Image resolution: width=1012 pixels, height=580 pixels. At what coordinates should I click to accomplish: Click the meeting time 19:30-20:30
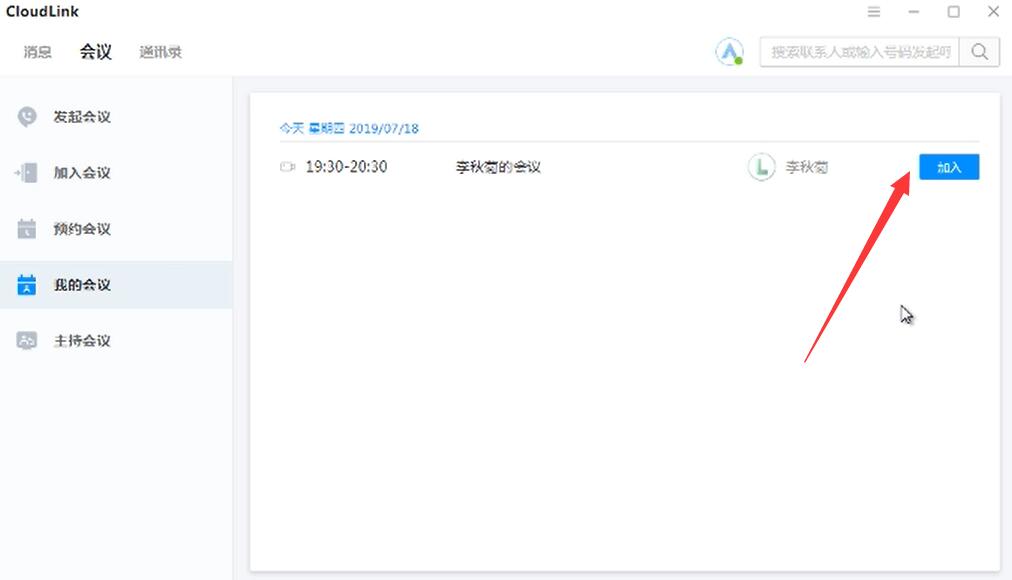click(x=347, y=167)
